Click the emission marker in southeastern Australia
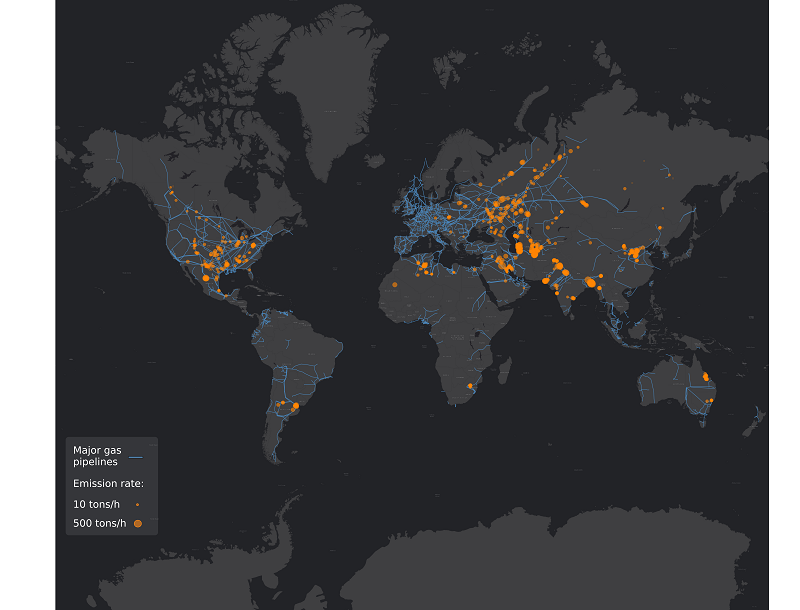 pos(709,401)
